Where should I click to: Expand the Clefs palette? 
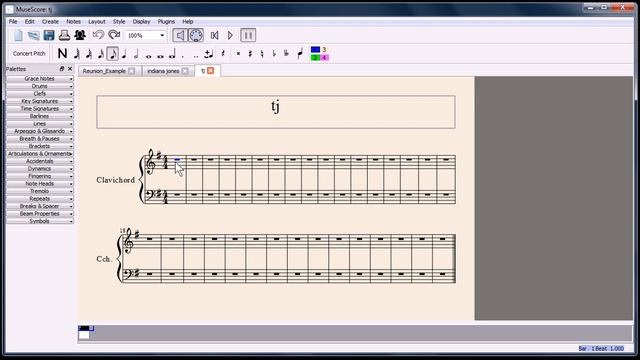40,93
